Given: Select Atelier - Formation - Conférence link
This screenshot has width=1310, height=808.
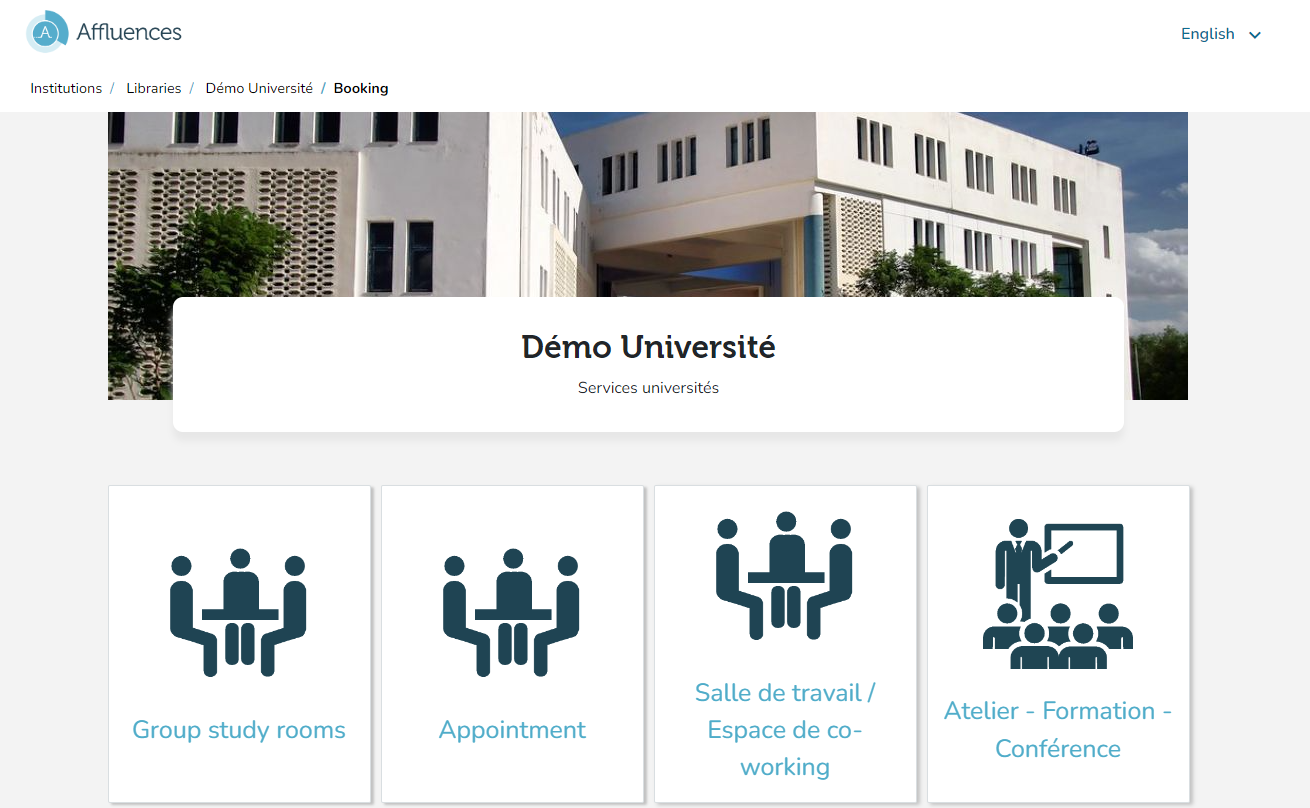Looking at the screenshot, I should pyautogui.click(x=1058, y=730).
